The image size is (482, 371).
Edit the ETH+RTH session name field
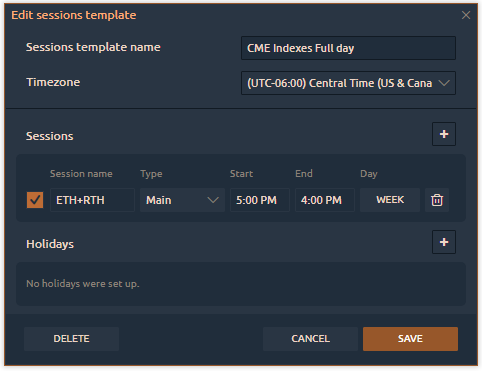point(92,200)
